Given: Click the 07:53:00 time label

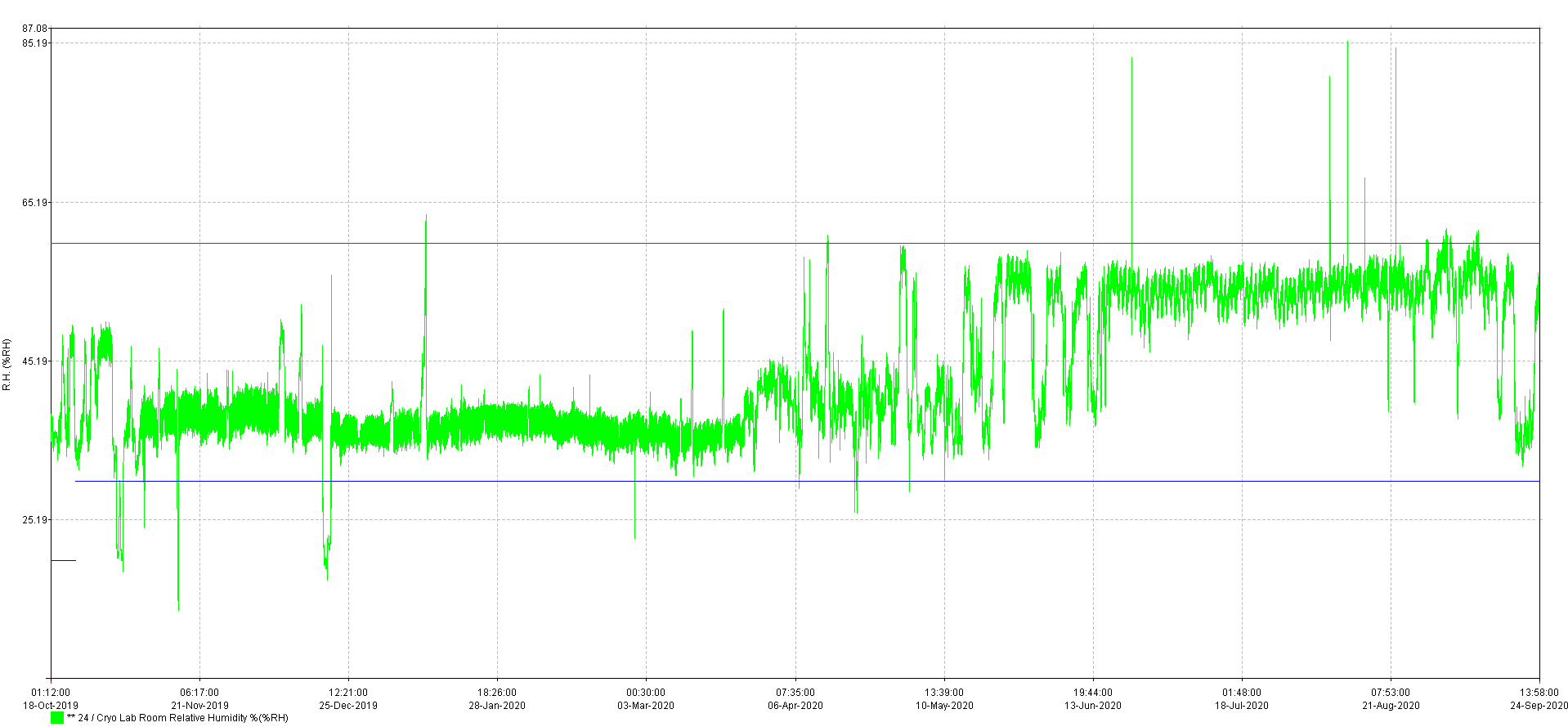Looking at the screenshot, I should (1391, 693).
